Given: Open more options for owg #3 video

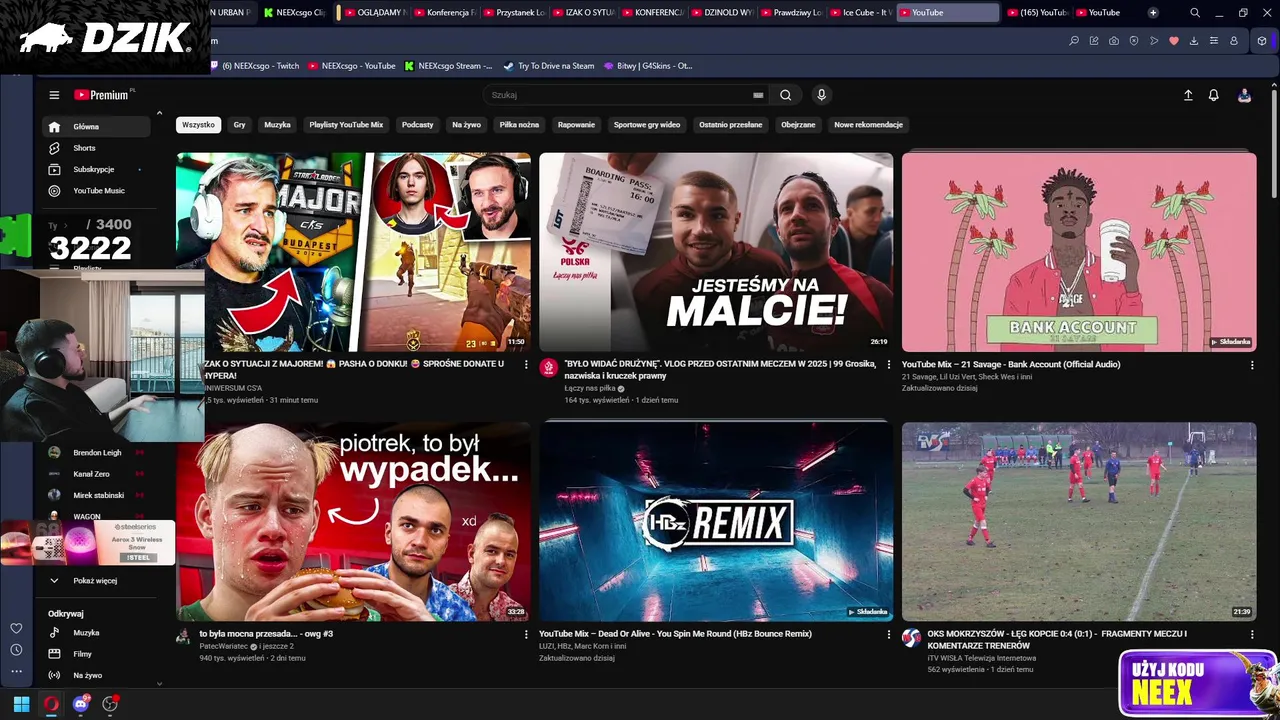Looking at the screenshot, I should coord(526,634).
